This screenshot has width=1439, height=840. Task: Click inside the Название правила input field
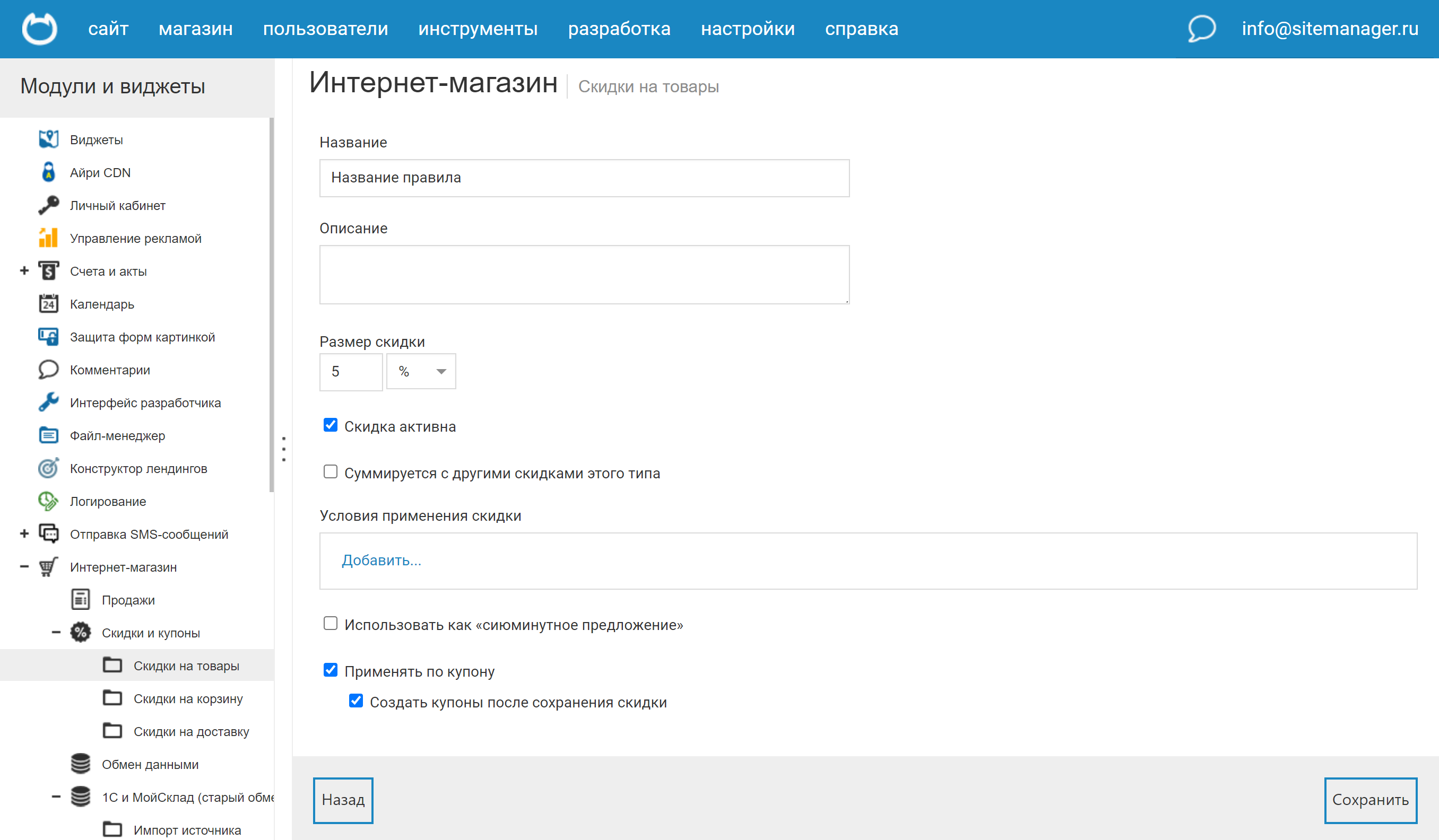pyautogui.click(x=584, y=178)
